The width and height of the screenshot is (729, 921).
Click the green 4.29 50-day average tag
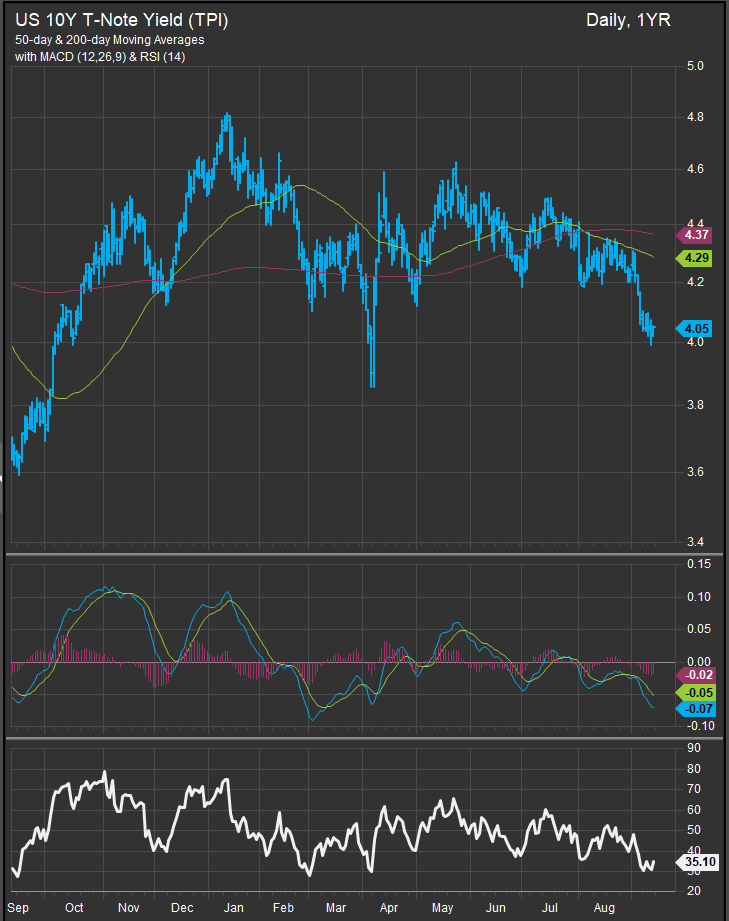click(696, 258)
